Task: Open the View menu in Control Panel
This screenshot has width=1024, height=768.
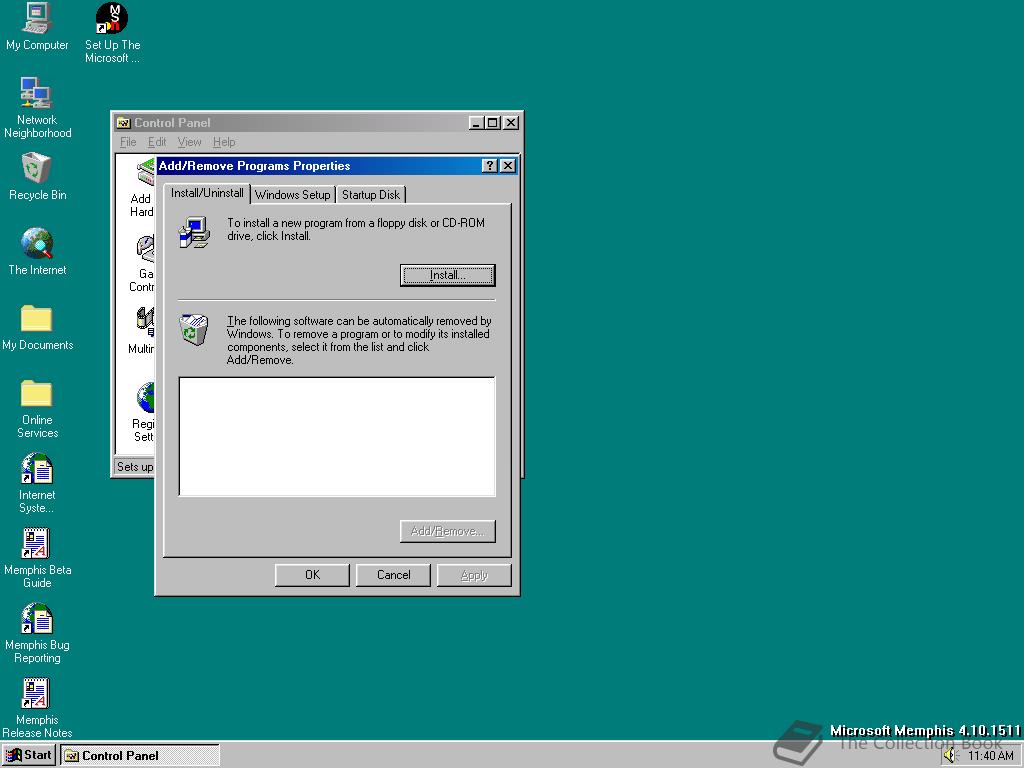Action: [189, 142]
